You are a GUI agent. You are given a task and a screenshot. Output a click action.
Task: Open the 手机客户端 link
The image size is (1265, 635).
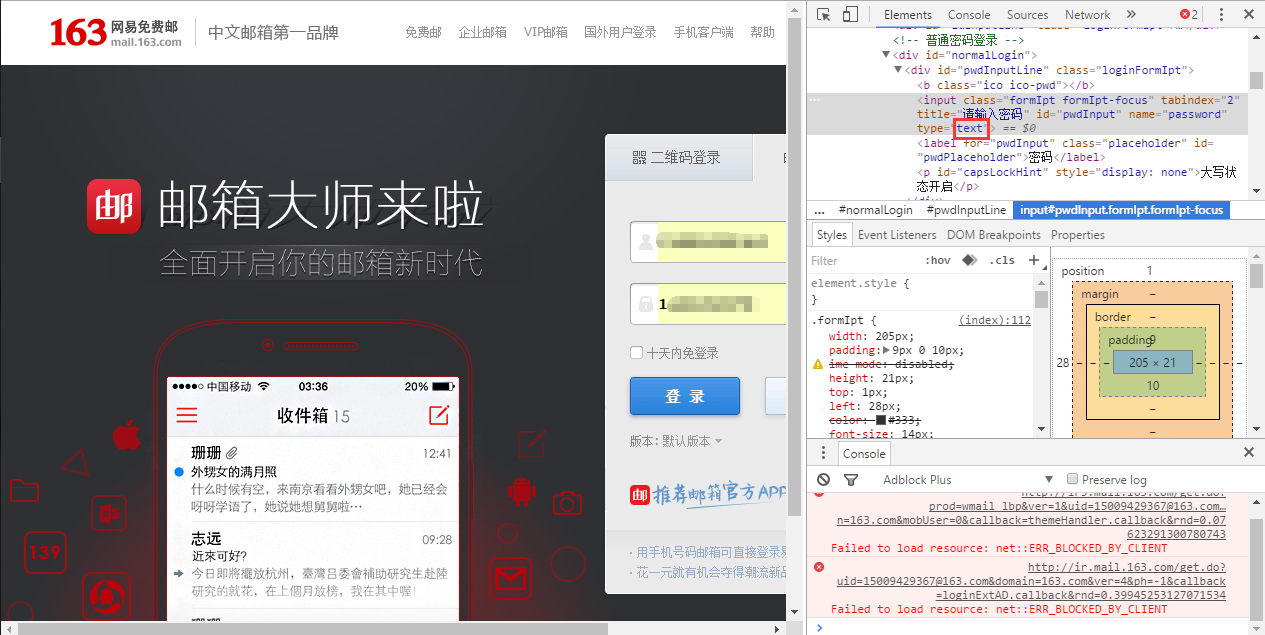point(703,32)
